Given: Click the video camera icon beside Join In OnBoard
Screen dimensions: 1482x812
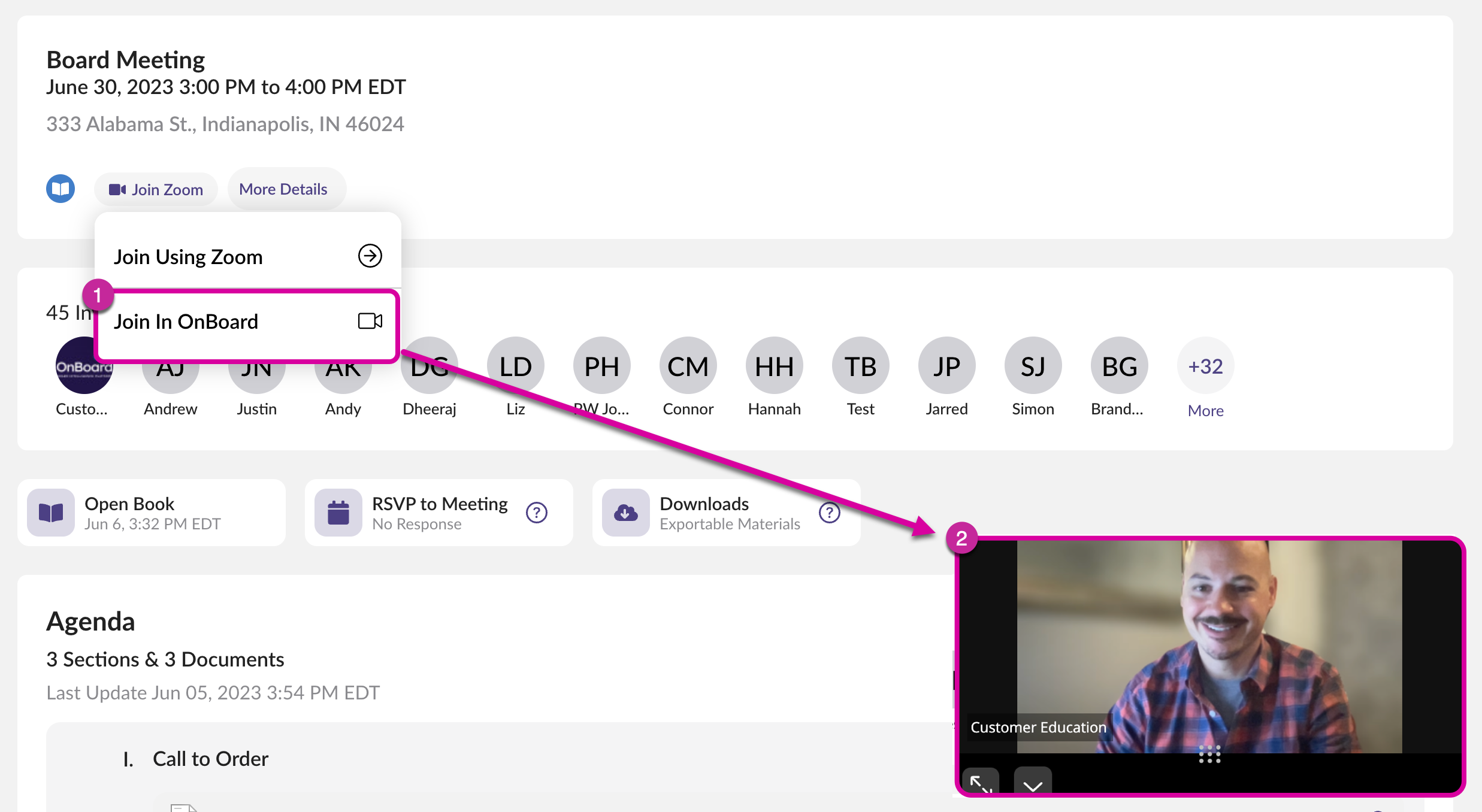Looking at the screenshot, I should (x=370, y=321).
